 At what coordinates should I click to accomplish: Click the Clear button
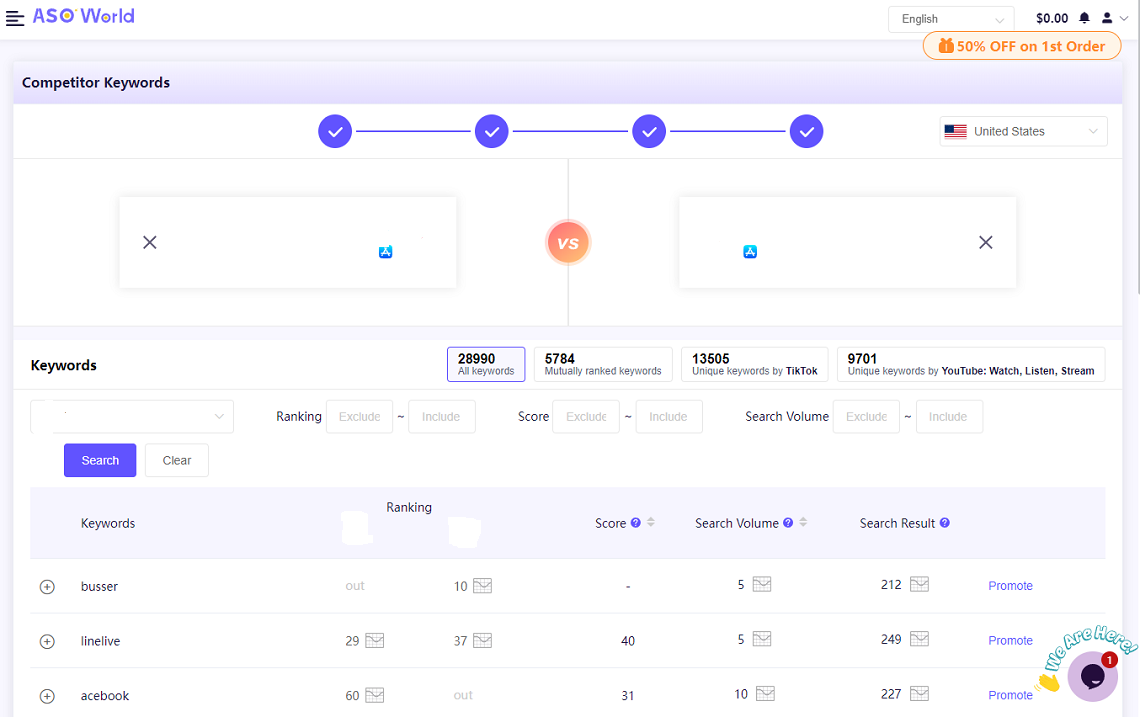point(177,460)
